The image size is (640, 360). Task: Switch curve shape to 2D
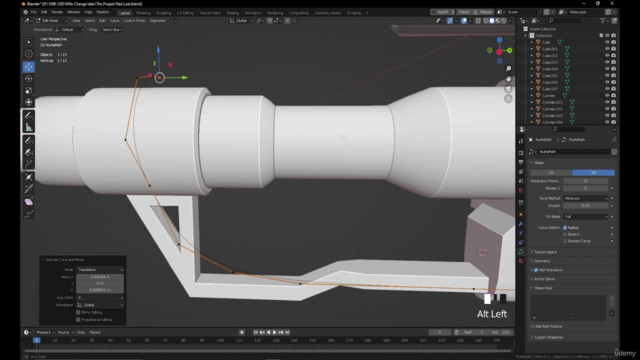(x=551, y=173)
